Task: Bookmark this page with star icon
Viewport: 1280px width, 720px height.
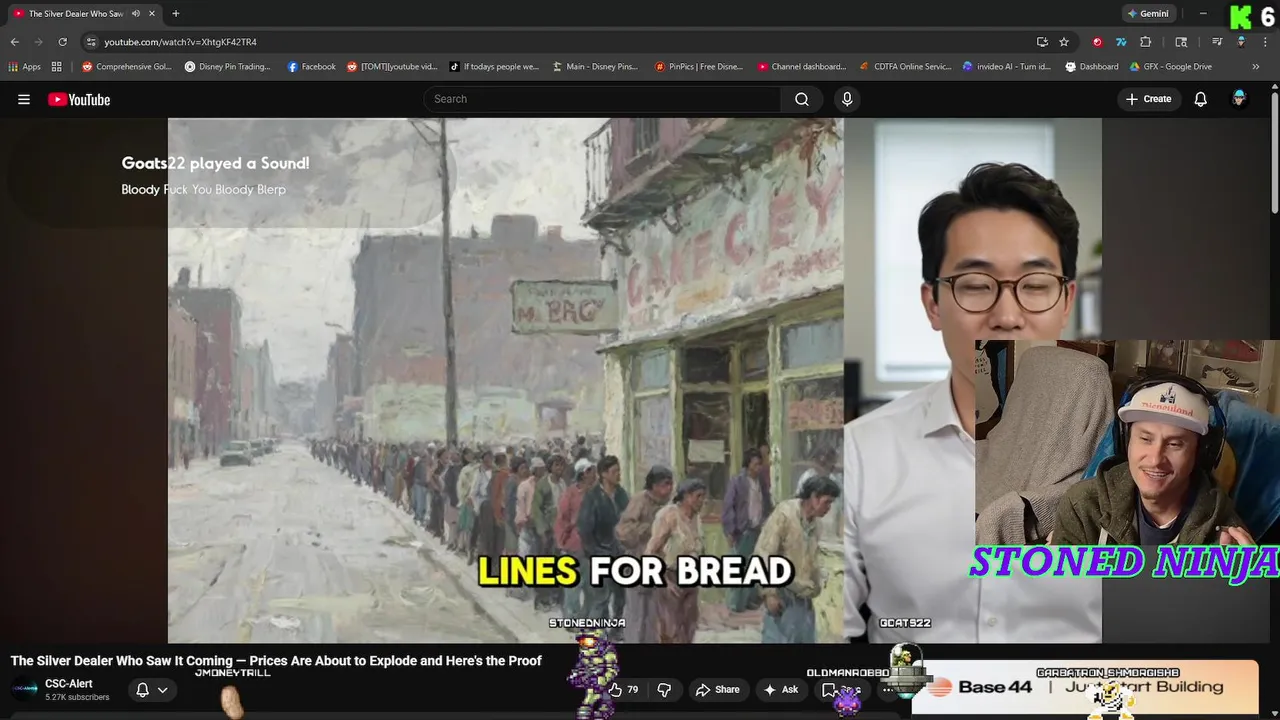Action: (1064, 42)
